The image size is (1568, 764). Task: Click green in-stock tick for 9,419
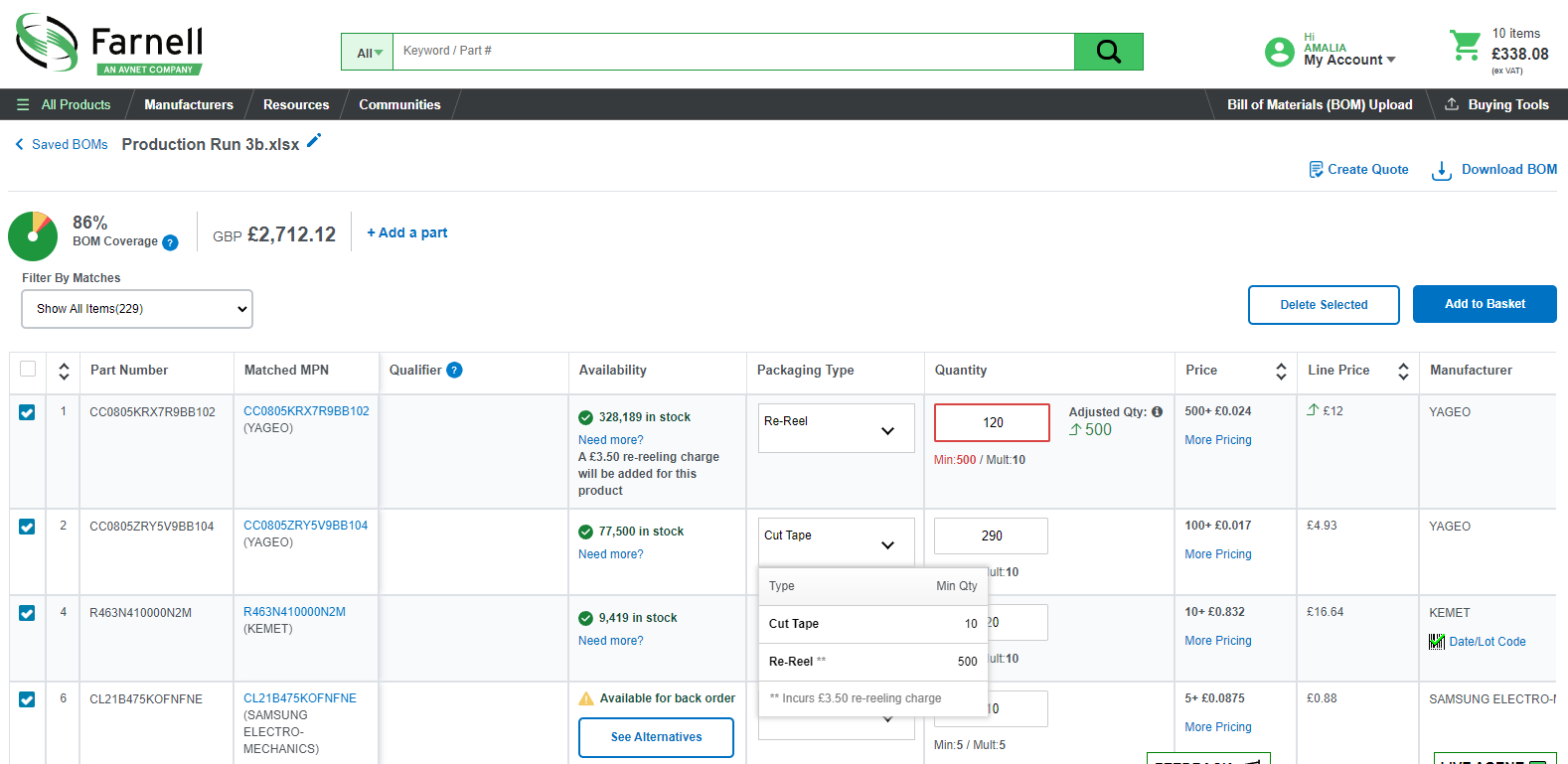586,618
